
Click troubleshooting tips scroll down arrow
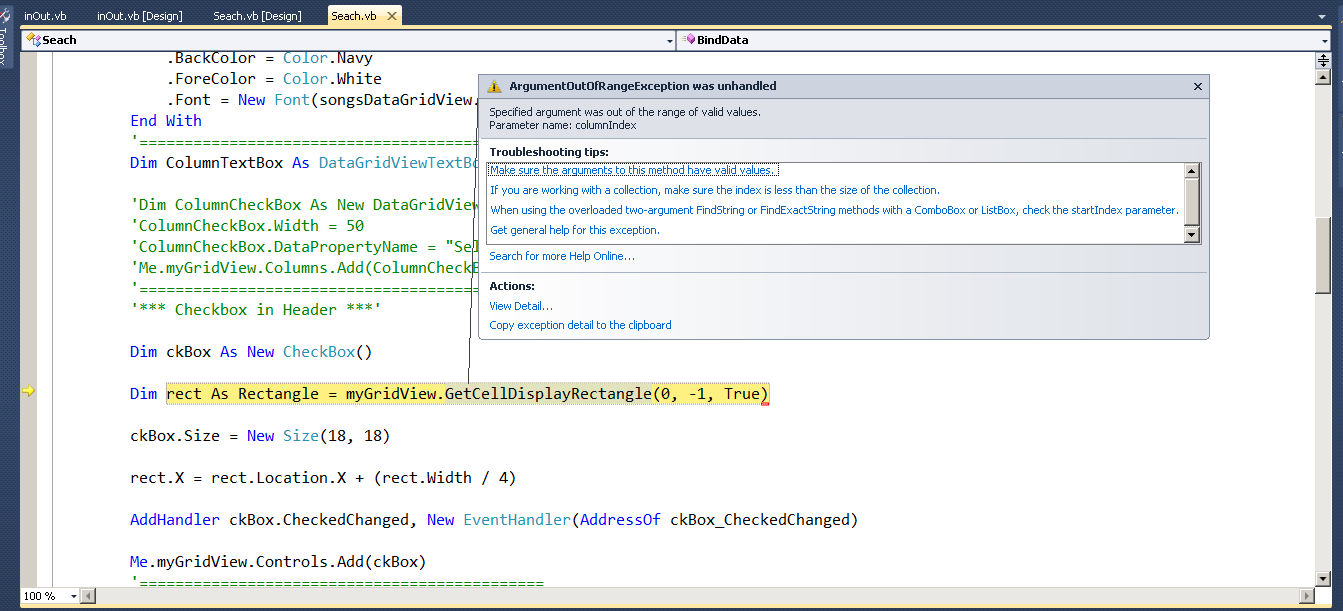[x=1191, y=234]
